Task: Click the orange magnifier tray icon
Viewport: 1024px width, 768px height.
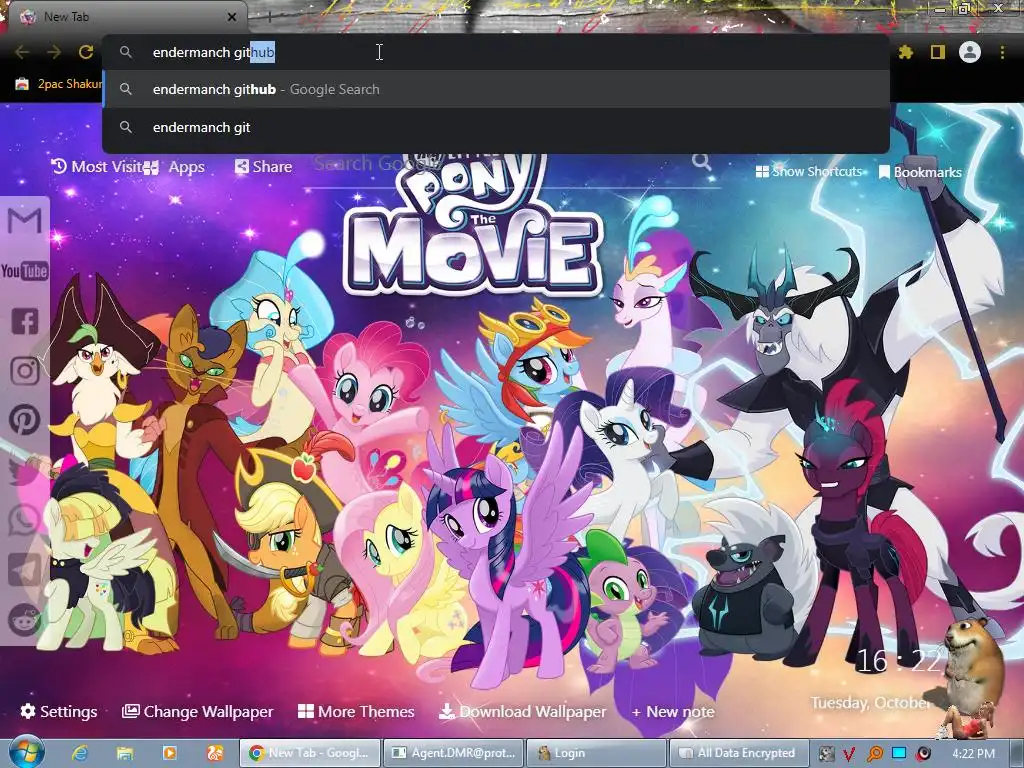Action: (x=874, y=754)
